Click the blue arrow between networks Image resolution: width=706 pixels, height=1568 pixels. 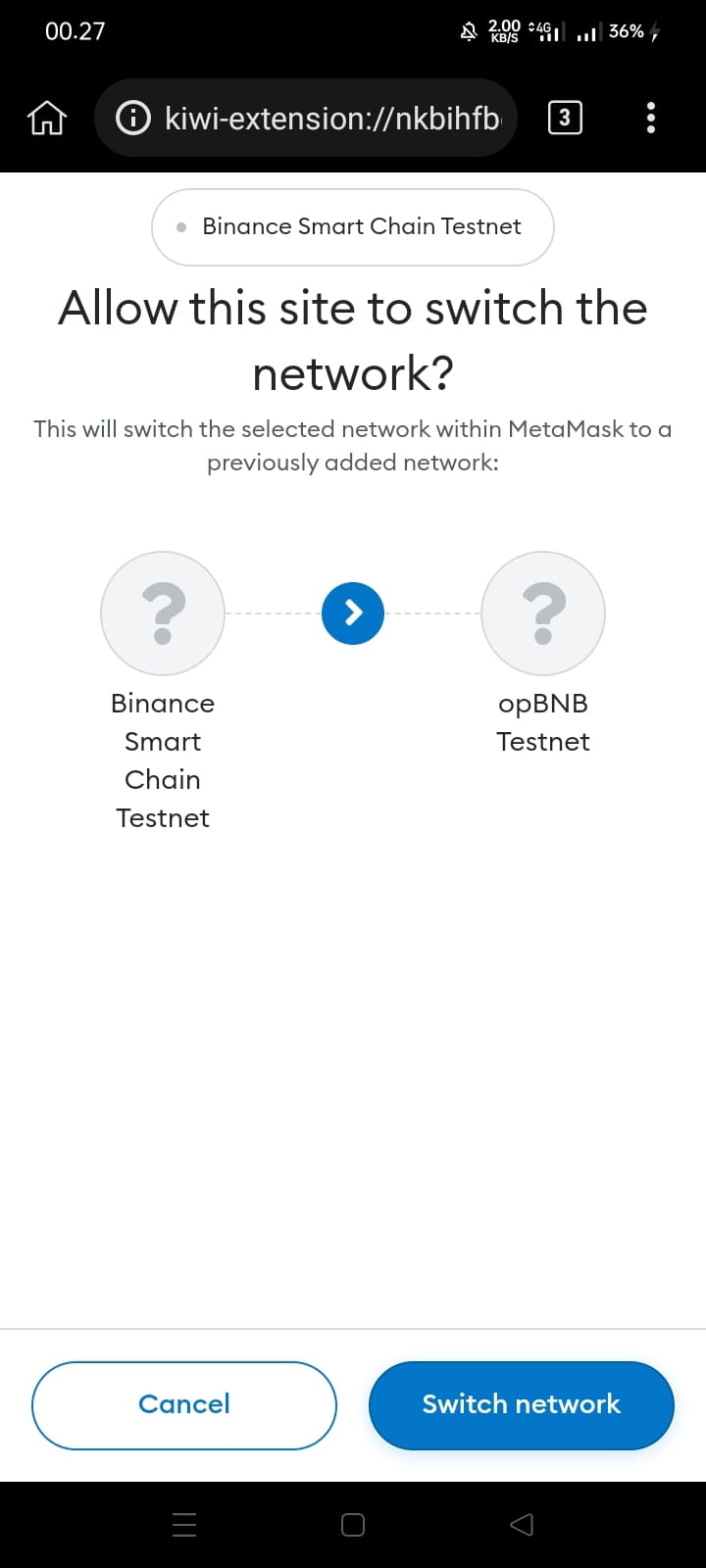(x=353, y=613)
